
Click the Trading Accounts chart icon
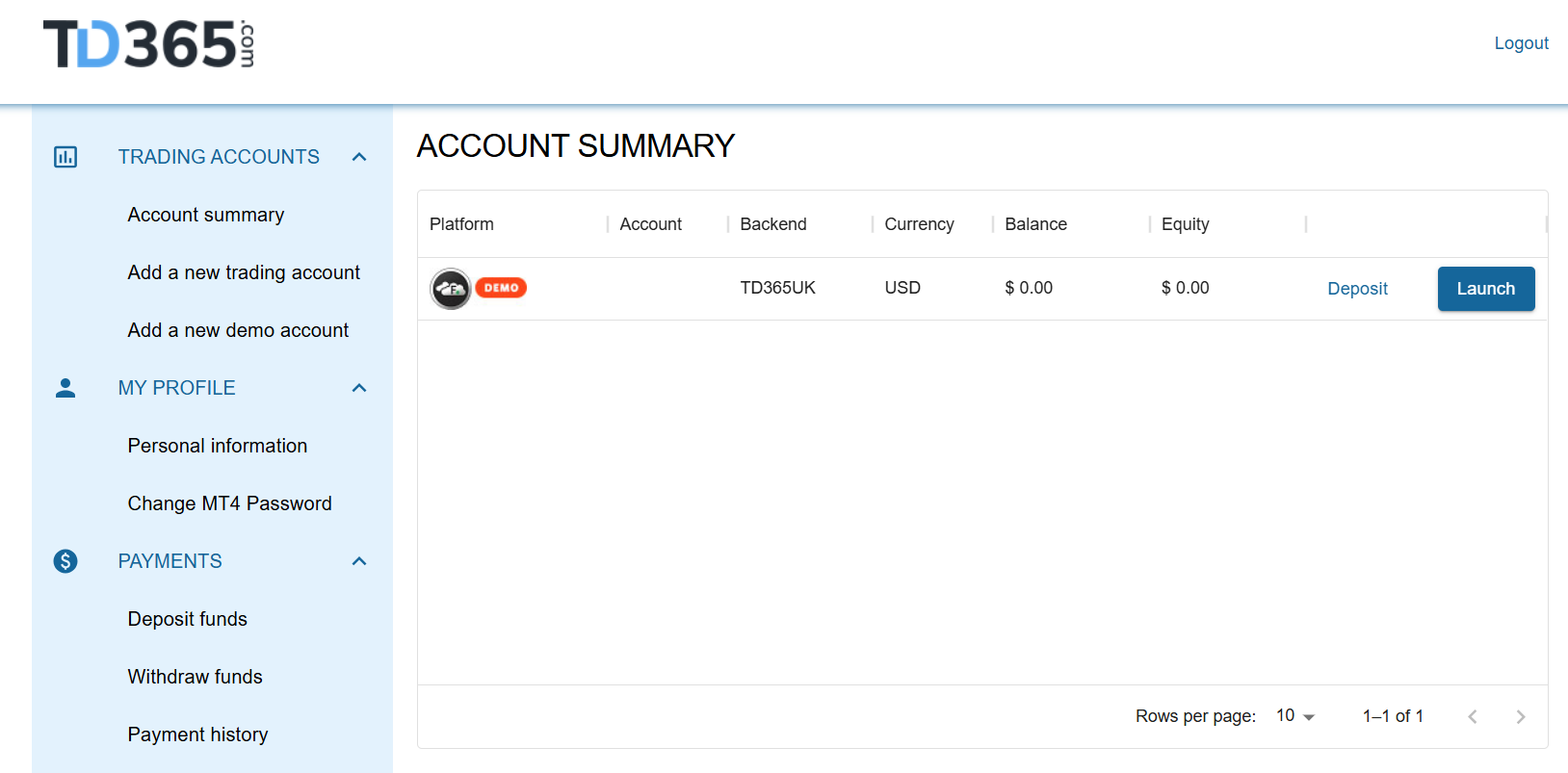click(65, 157)
